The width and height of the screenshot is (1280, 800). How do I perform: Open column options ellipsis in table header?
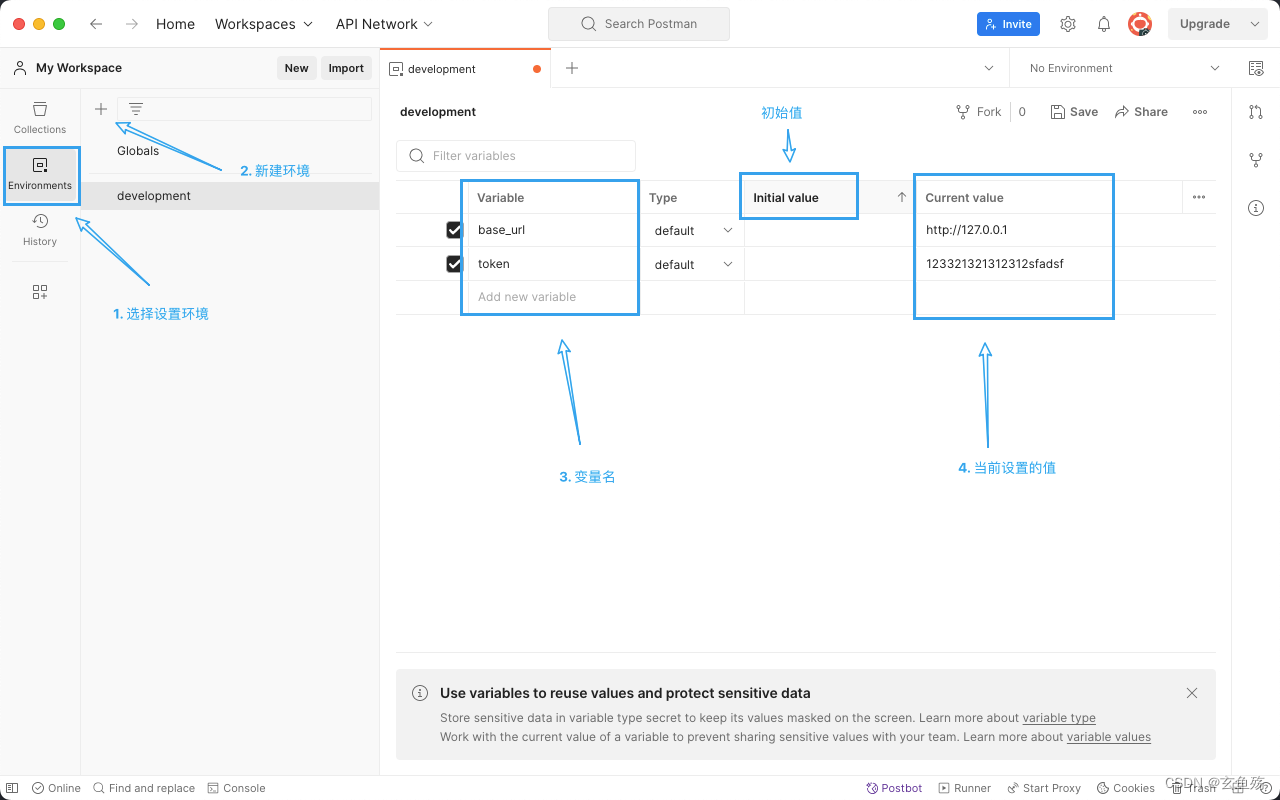[1199, 197]
